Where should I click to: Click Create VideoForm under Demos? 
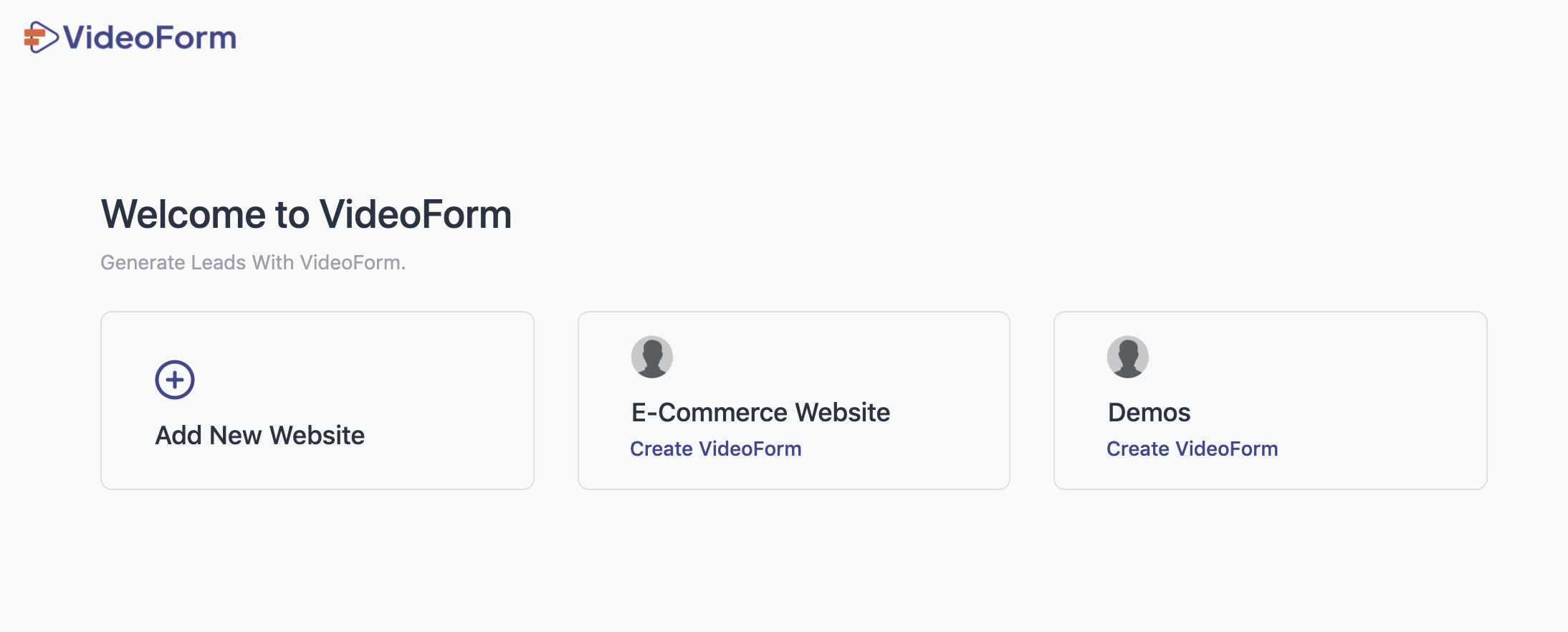point(1192,449)
